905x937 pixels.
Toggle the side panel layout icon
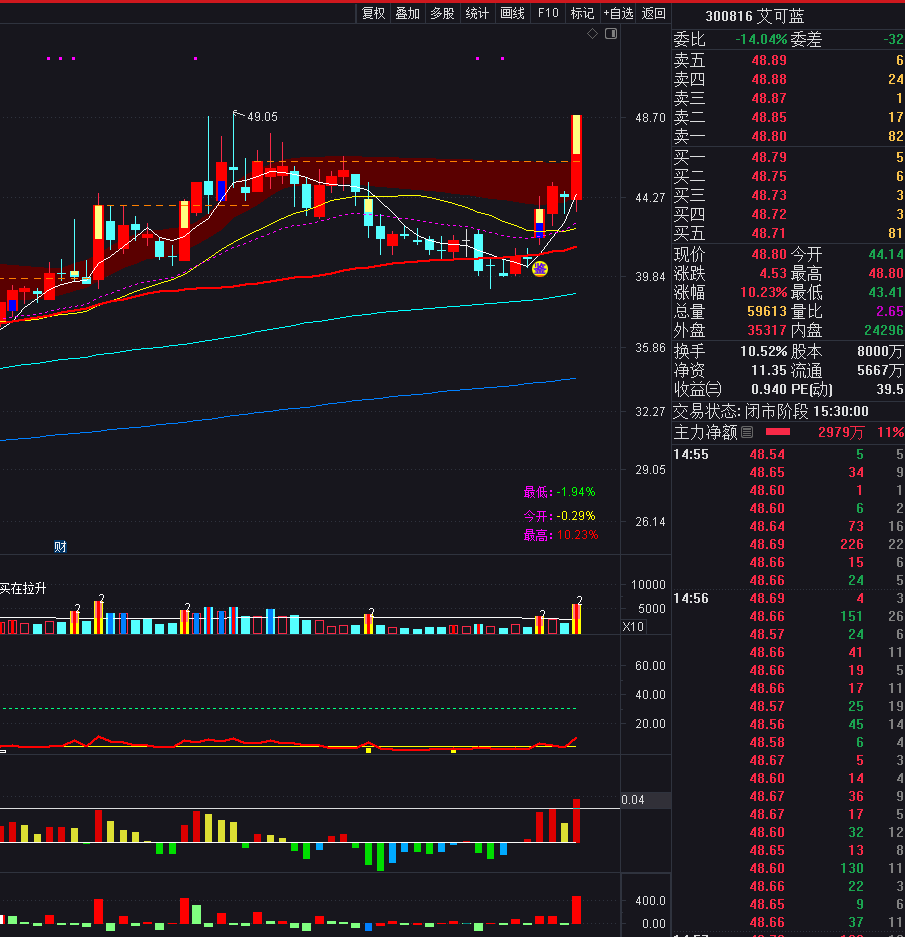[611, 34]
